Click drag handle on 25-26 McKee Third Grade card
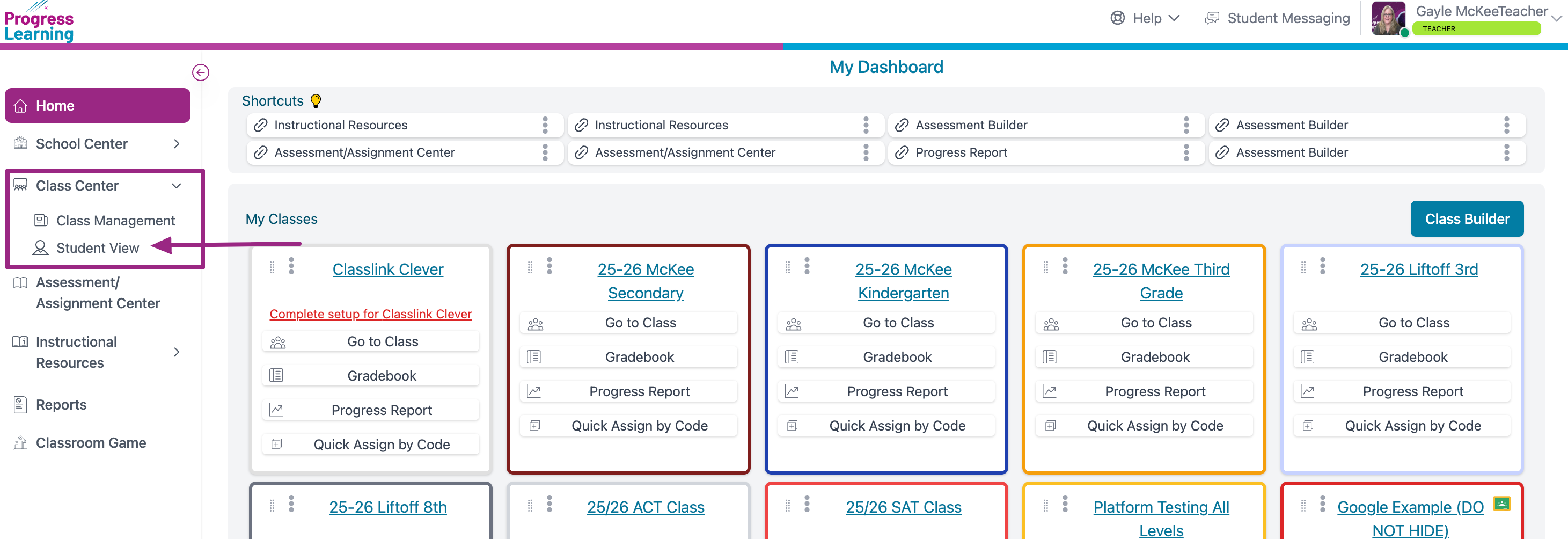 point(1046,267)
